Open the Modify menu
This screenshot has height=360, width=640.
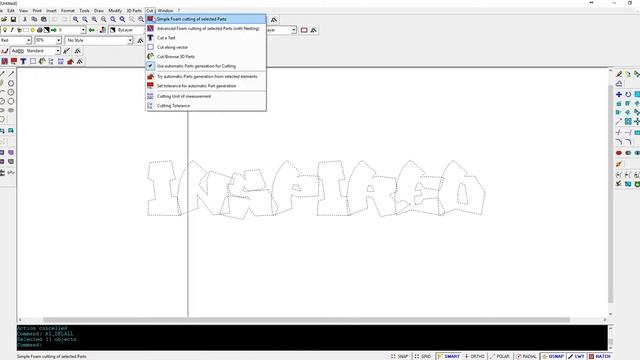click(x=115, y=11)
